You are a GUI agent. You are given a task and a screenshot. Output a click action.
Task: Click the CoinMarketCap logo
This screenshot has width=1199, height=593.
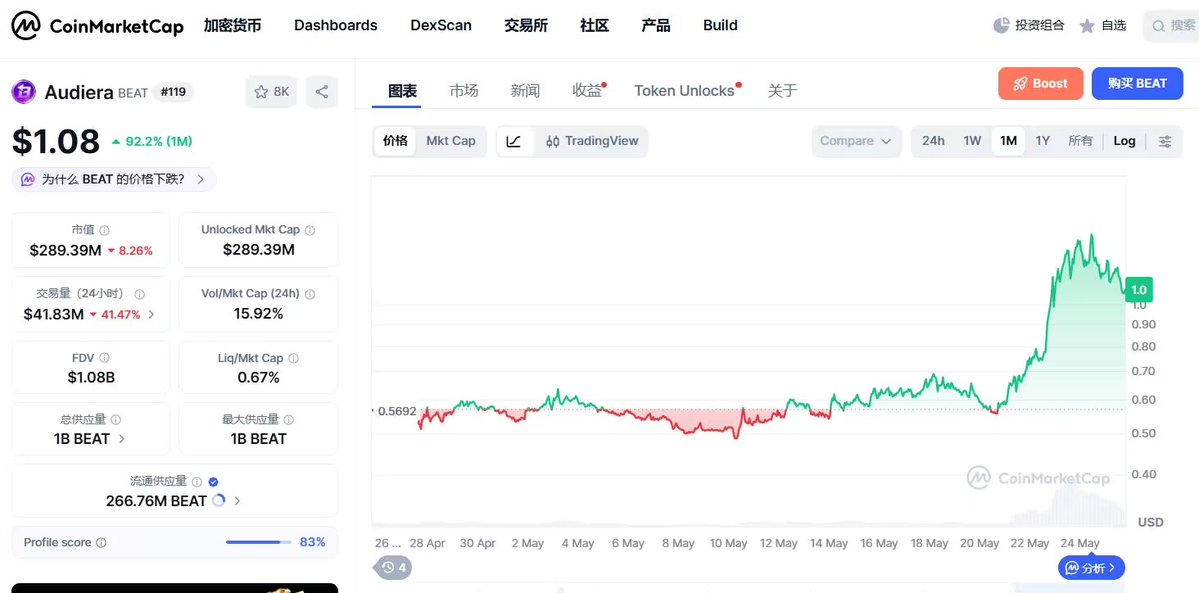point(97,26)
